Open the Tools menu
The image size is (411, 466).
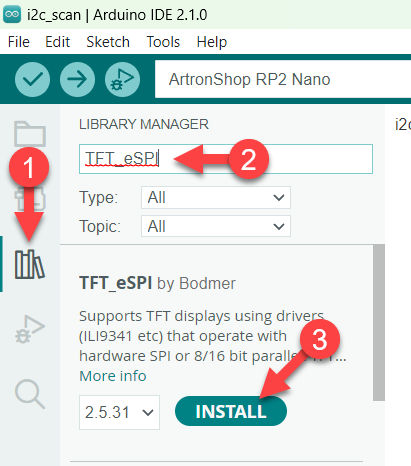pos(163,42)
